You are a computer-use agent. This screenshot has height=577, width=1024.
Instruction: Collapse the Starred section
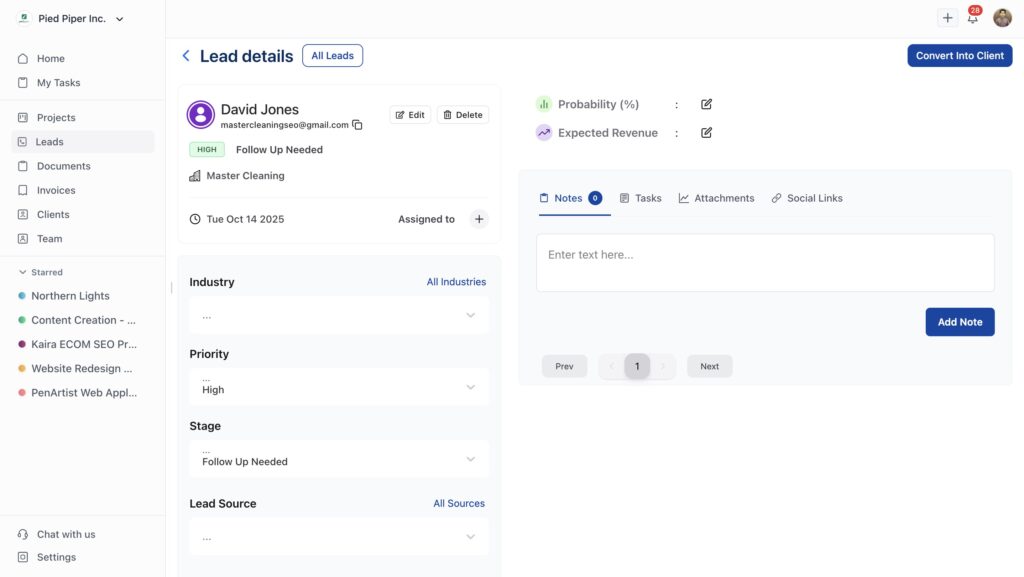pos(23,272)
